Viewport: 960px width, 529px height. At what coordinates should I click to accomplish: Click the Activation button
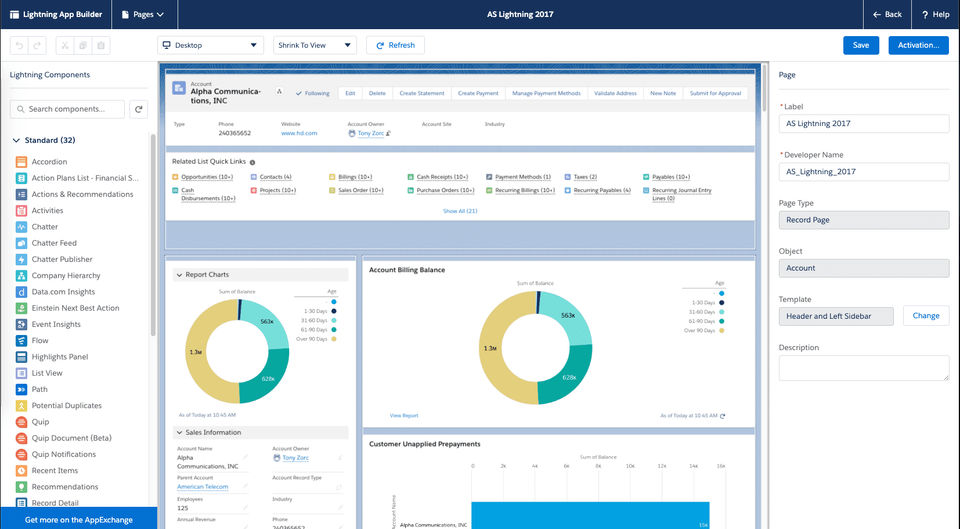[918, 45]
